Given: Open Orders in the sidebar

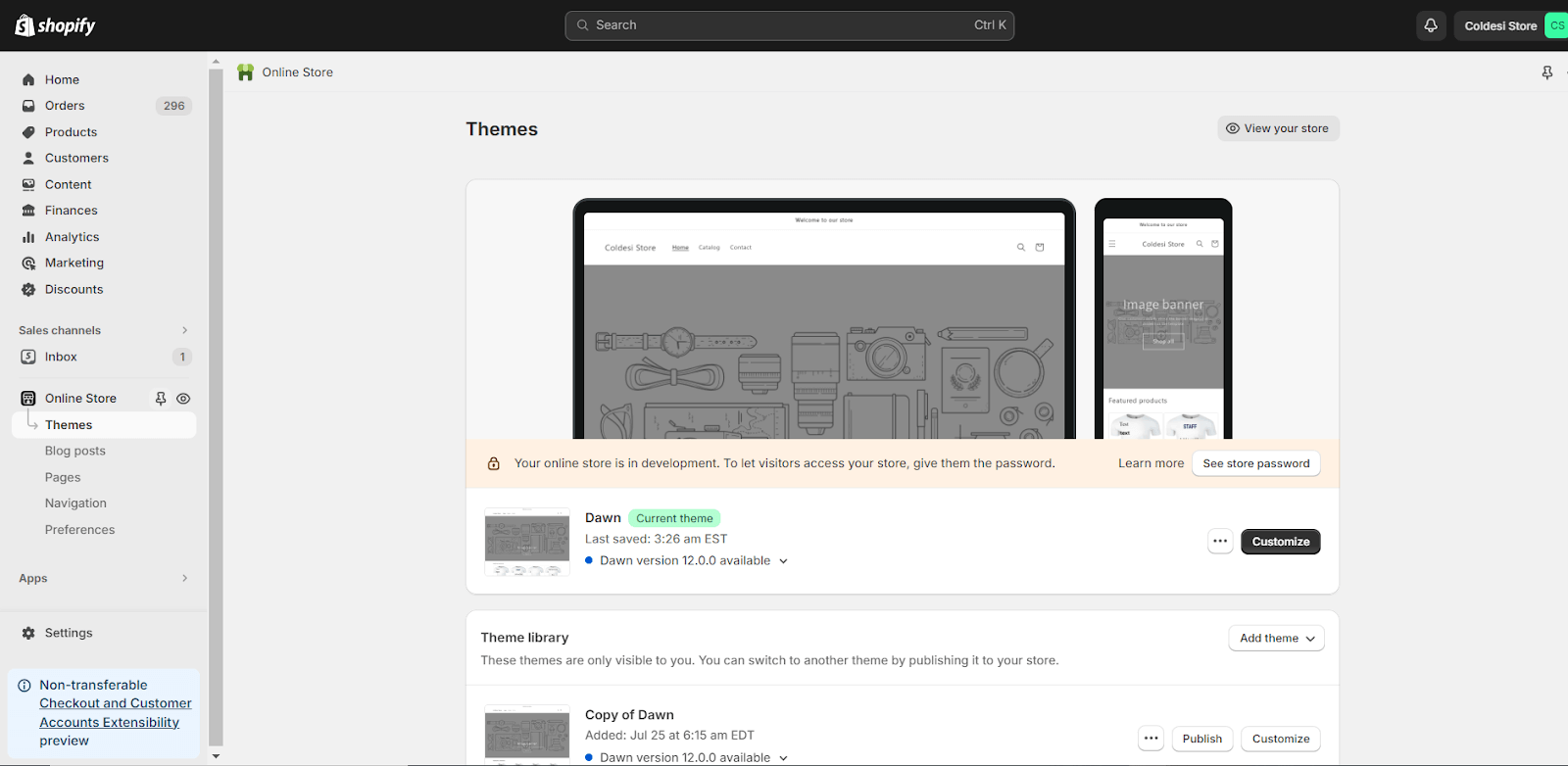Looking at the screenshot, I should click(x=65, y=106).
